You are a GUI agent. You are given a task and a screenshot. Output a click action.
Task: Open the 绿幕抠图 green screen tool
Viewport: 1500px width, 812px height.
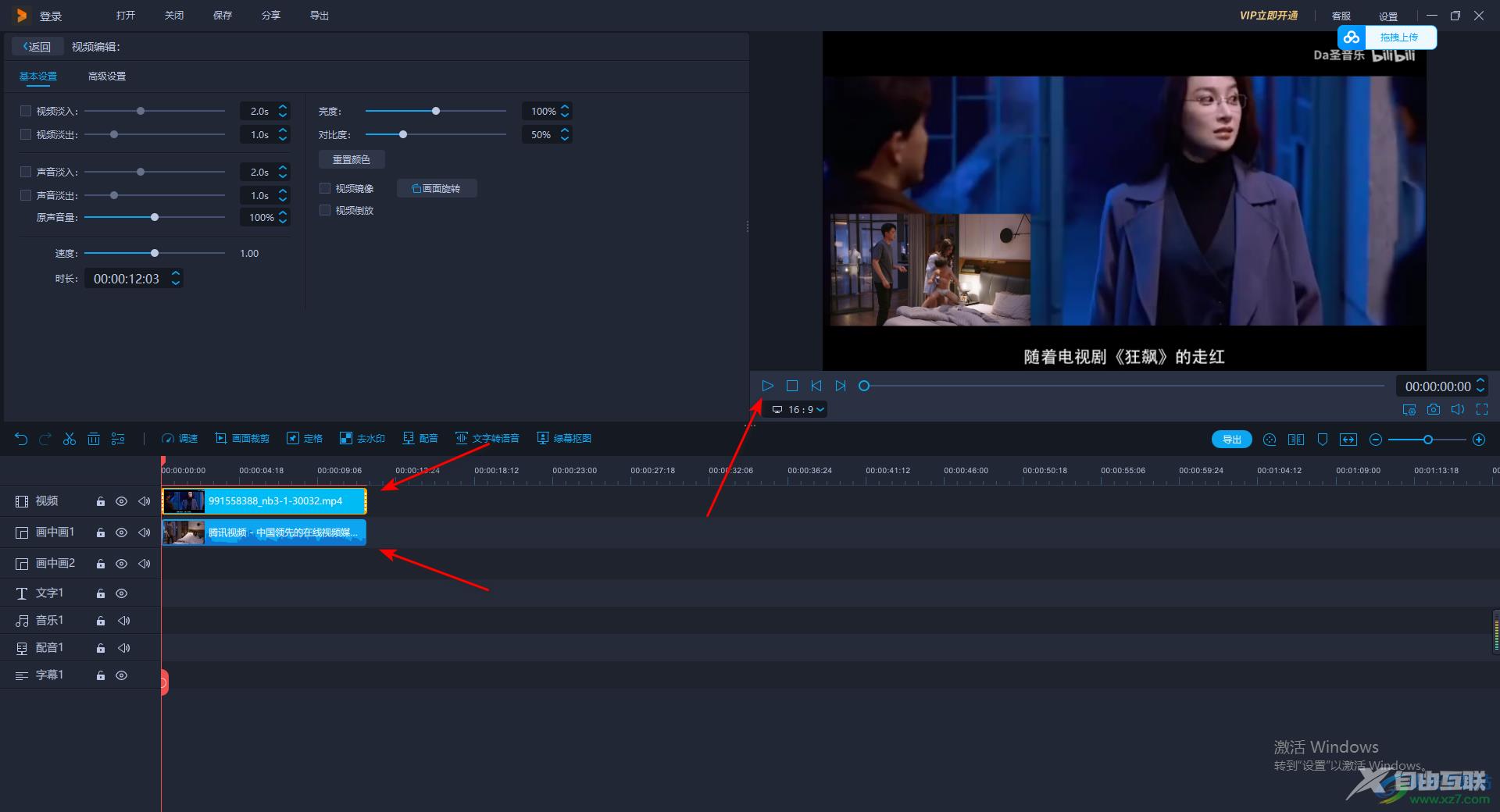(564, 439)
